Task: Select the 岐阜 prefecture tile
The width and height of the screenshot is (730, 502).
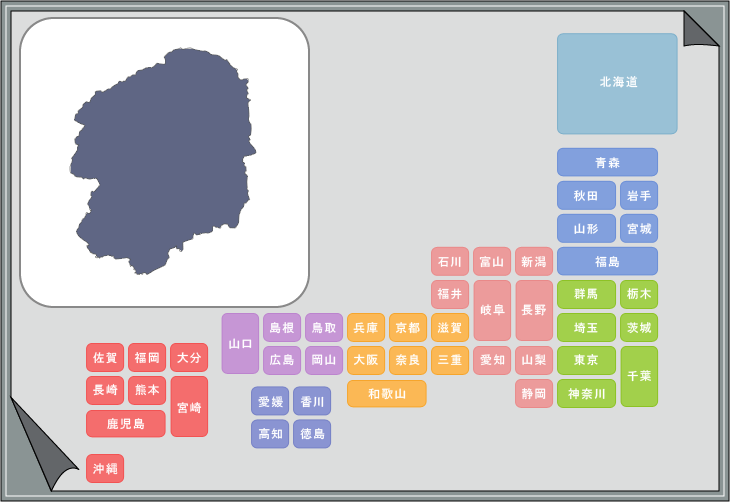Action: click(491, 310)
